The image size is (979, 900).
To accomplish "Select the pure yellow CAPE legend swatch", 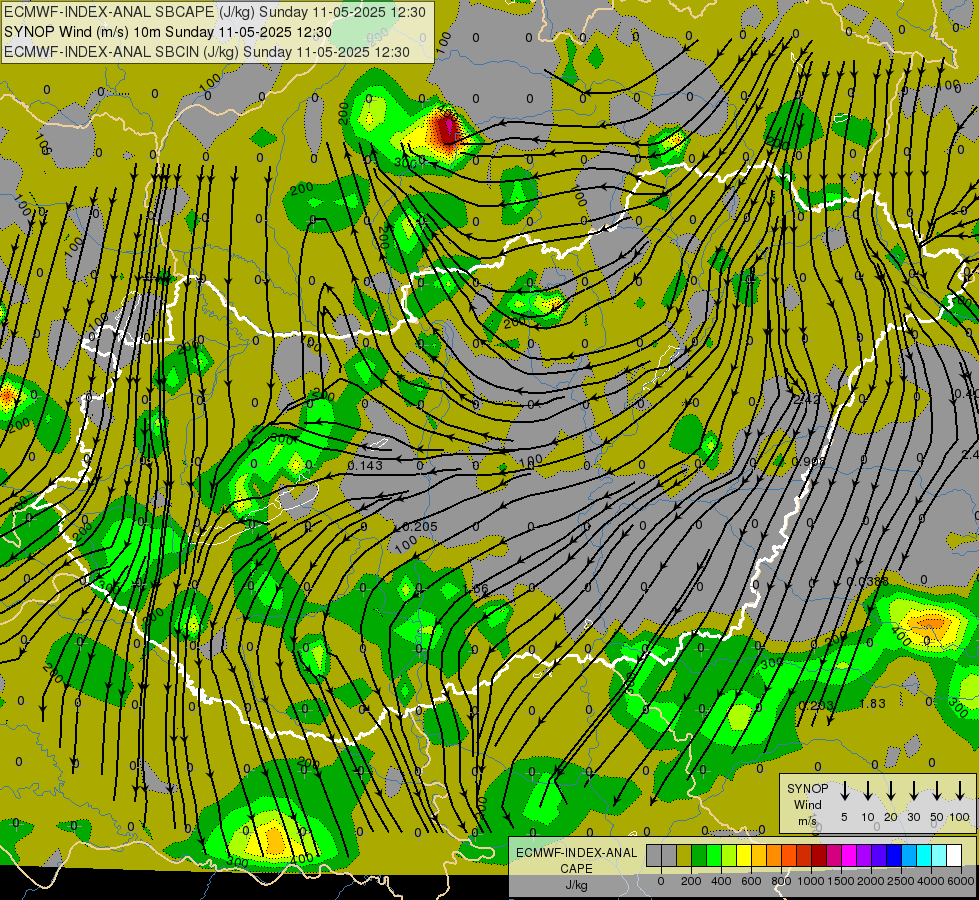I will (x=744, y=855).
